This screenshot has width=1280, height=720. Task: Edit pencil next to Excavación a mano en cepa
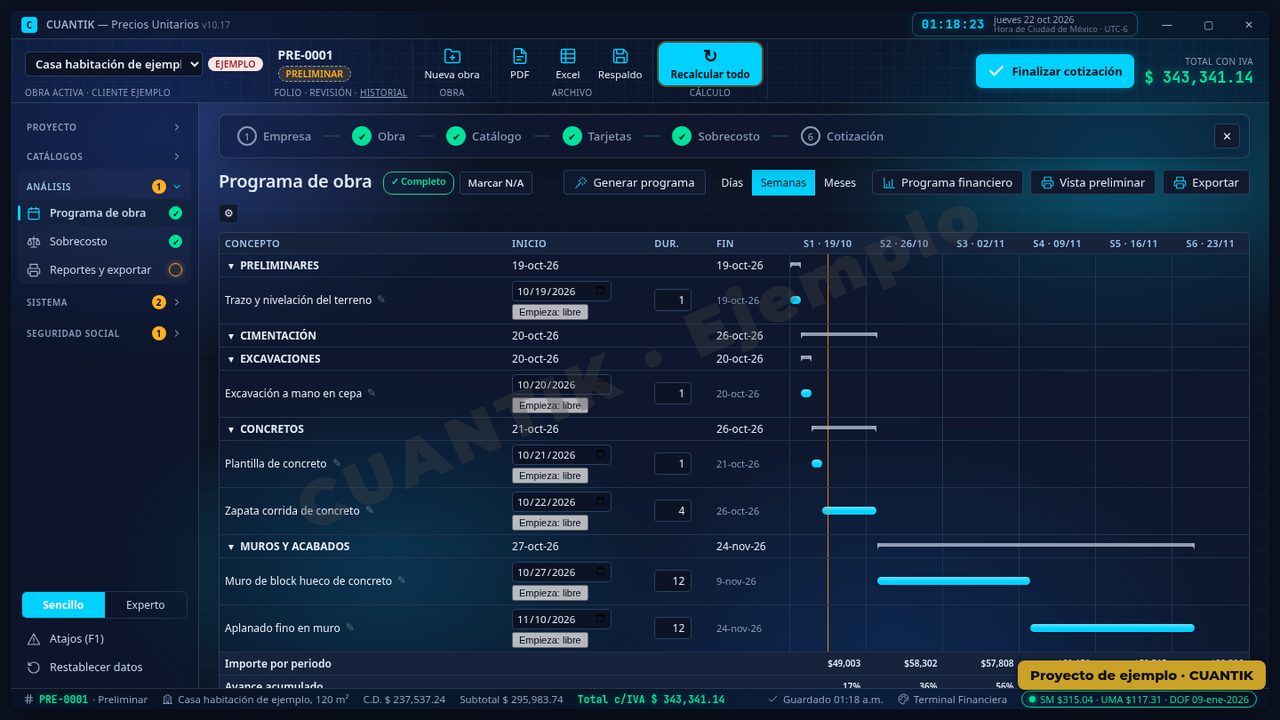[x=372, y=393]
